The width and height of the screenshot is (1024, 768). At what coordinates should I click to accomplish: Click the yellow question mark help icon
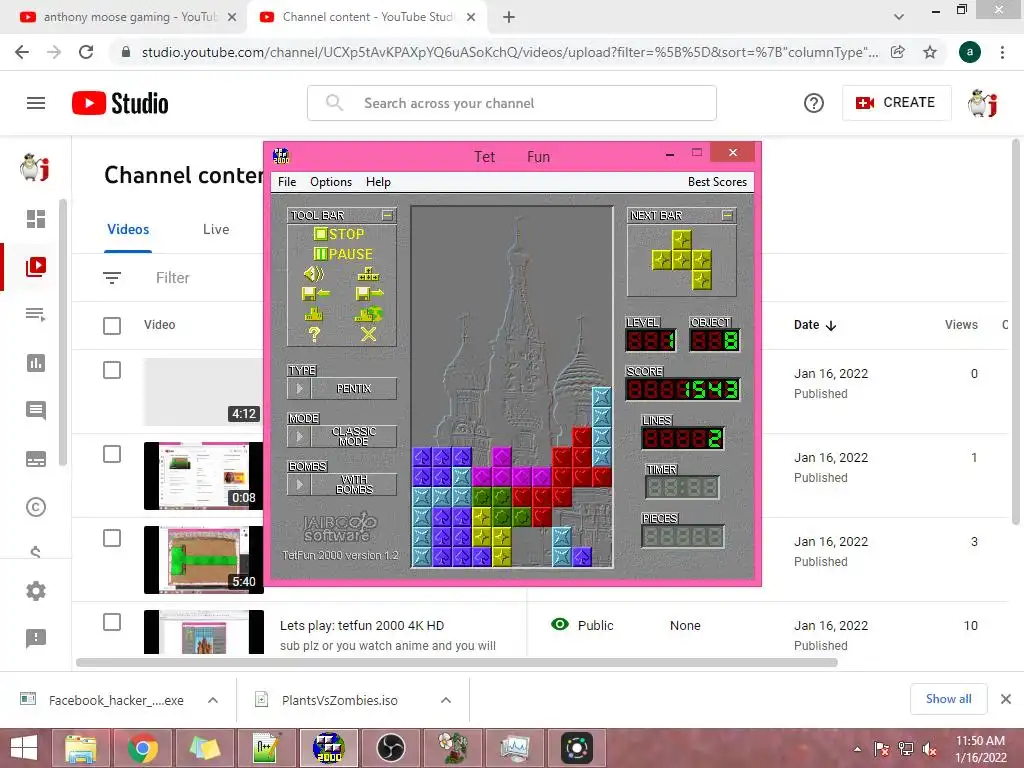coord(314,334)
